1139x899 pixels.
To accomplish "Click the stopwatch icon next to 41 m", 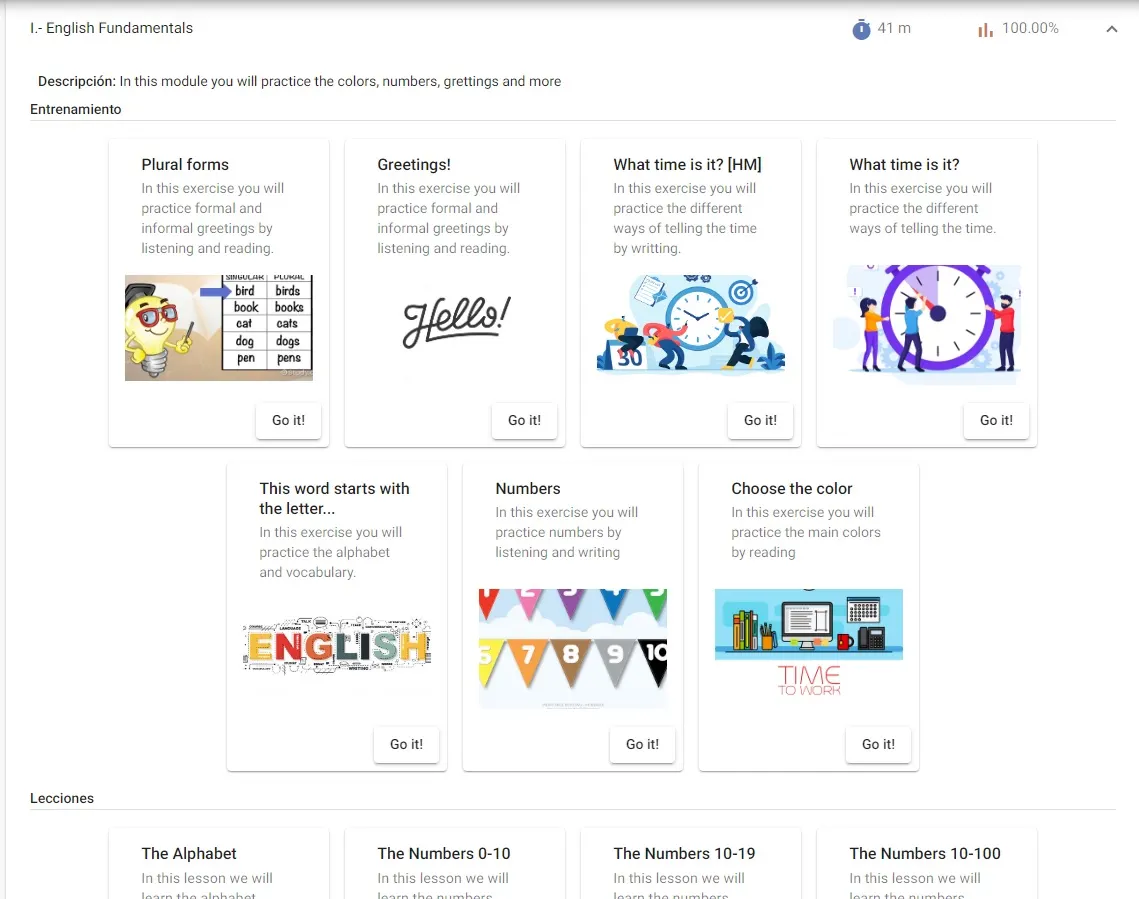I will 861,29.
